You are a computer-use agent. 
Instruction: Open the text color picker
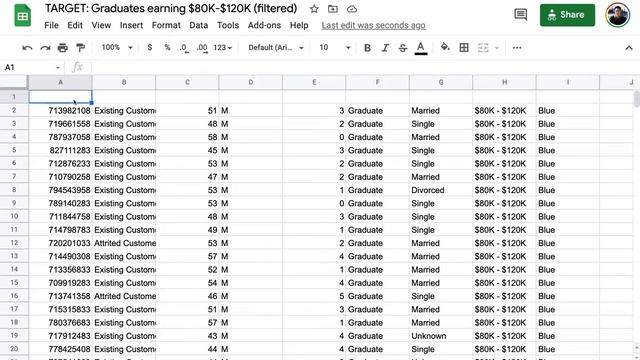[x=421, y=48]
